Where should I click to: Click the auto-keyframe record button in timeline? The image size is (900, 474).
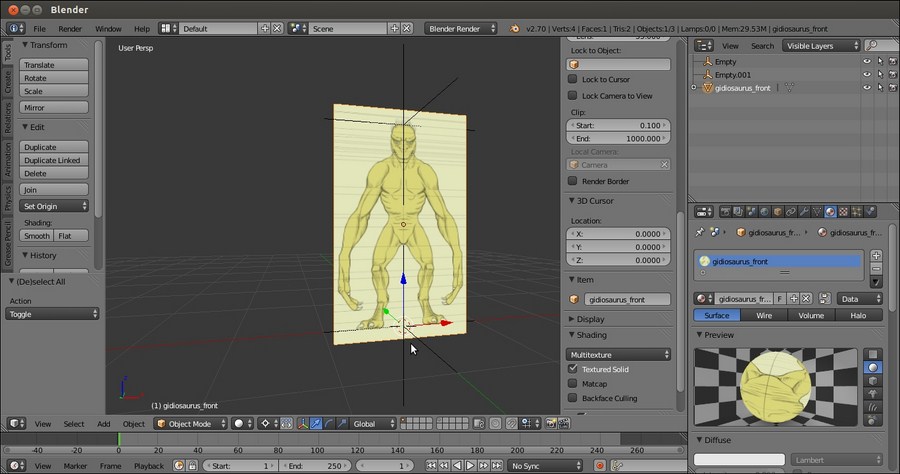(x=600, y=465)
